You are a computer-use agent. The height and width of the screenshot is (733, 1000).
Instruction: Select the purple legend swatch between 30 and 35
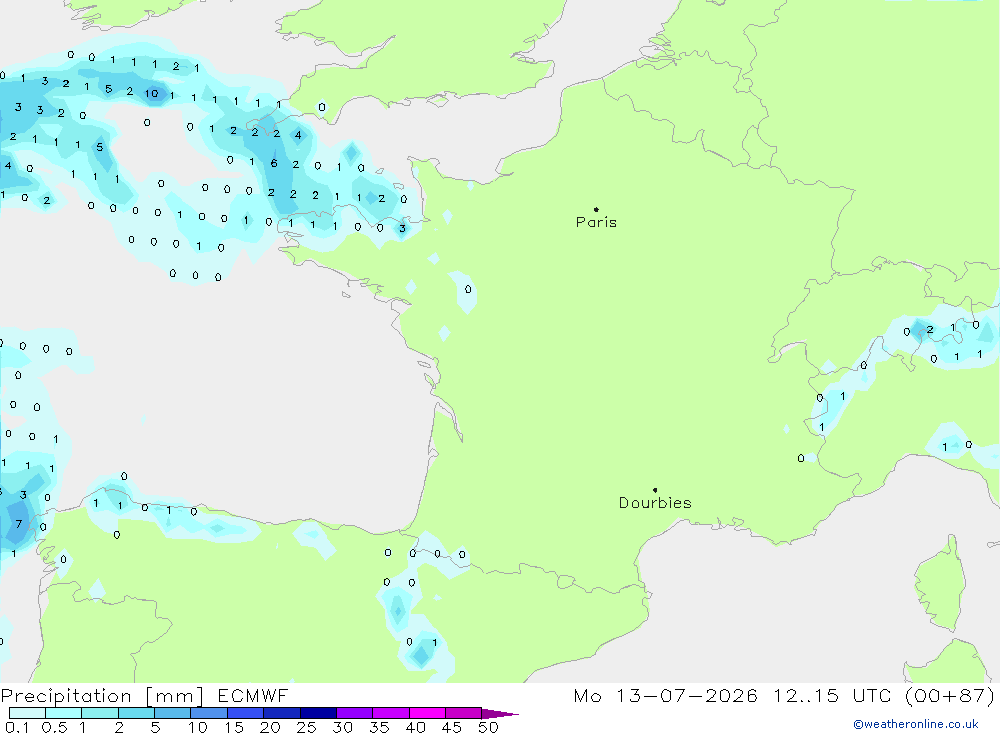coord(354,713)
